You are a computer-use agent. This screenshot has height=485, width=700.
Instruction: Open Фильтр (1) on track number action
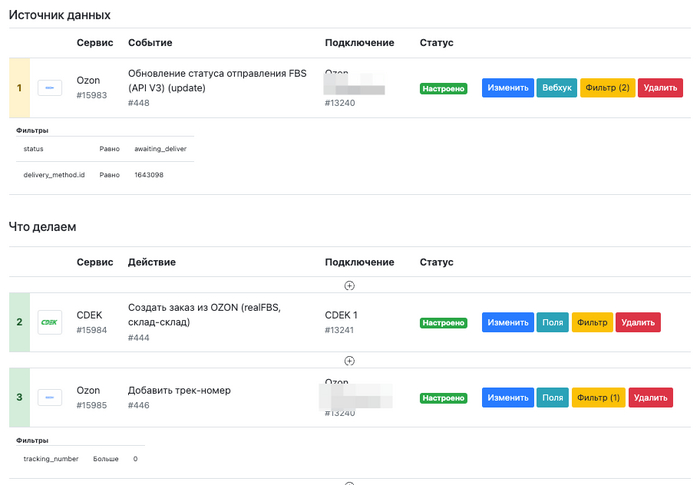click(599, 397)
